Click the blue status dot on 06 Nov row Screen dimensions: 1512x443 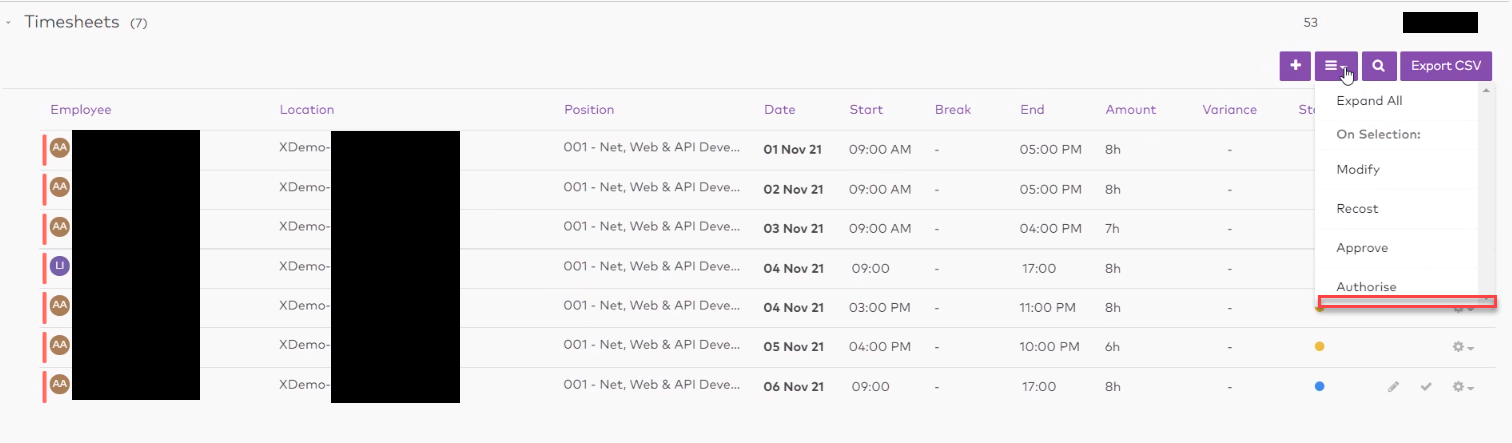(1319, 386)
